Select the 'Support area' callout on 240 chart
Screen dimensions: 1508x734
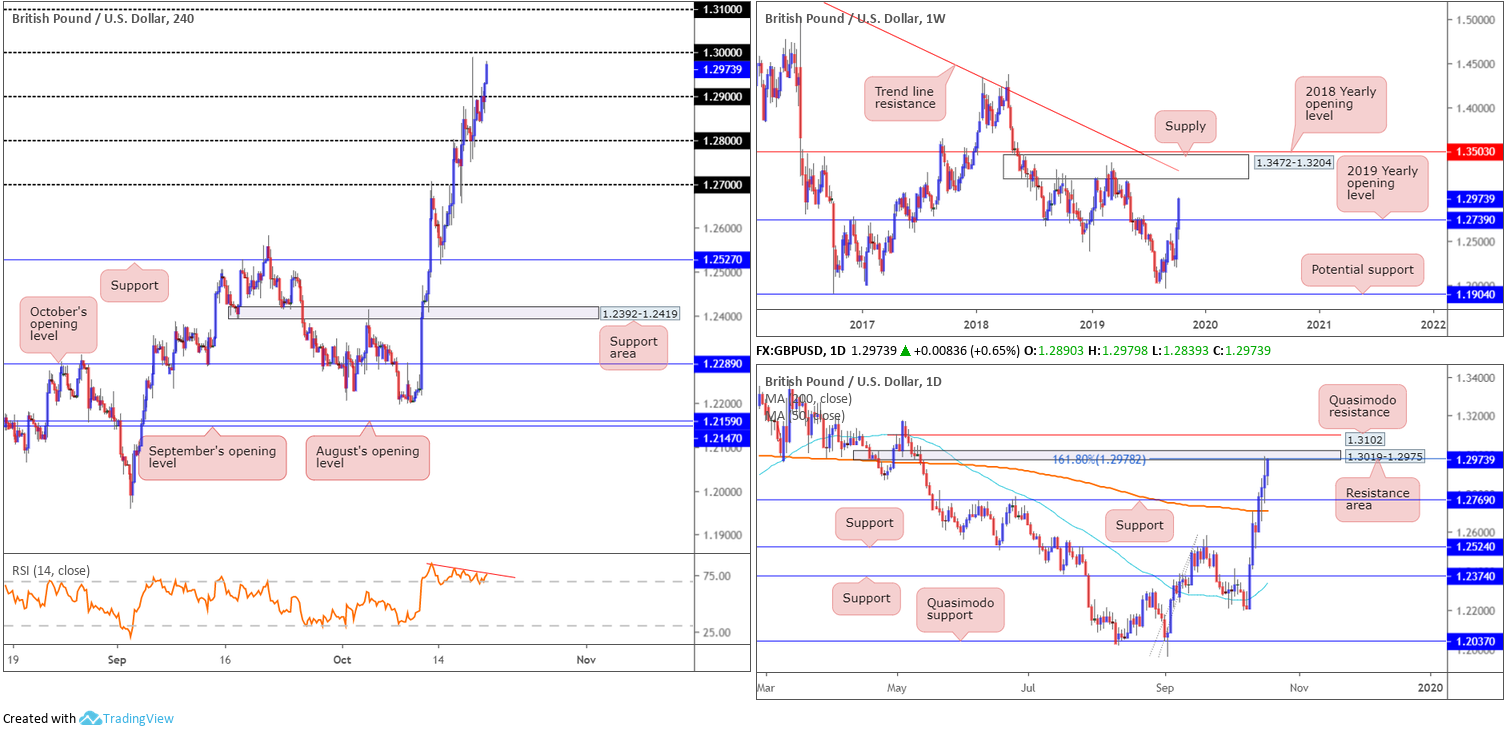[633, 349]
